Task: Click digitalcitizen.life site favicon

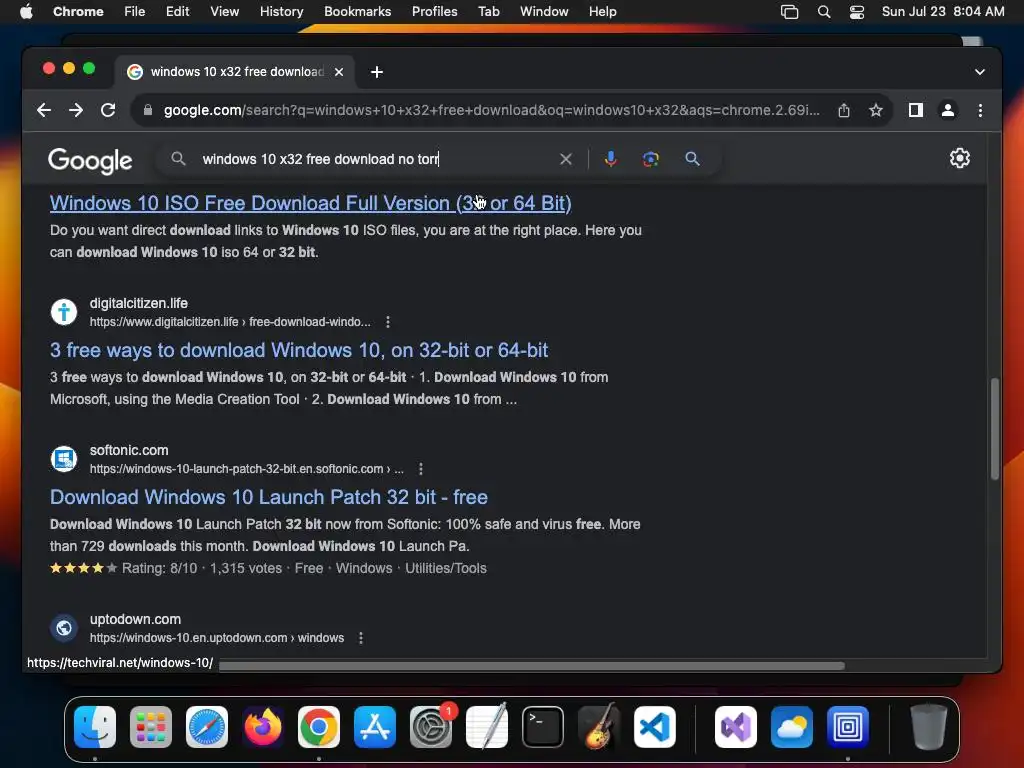Action: [64, 312]
